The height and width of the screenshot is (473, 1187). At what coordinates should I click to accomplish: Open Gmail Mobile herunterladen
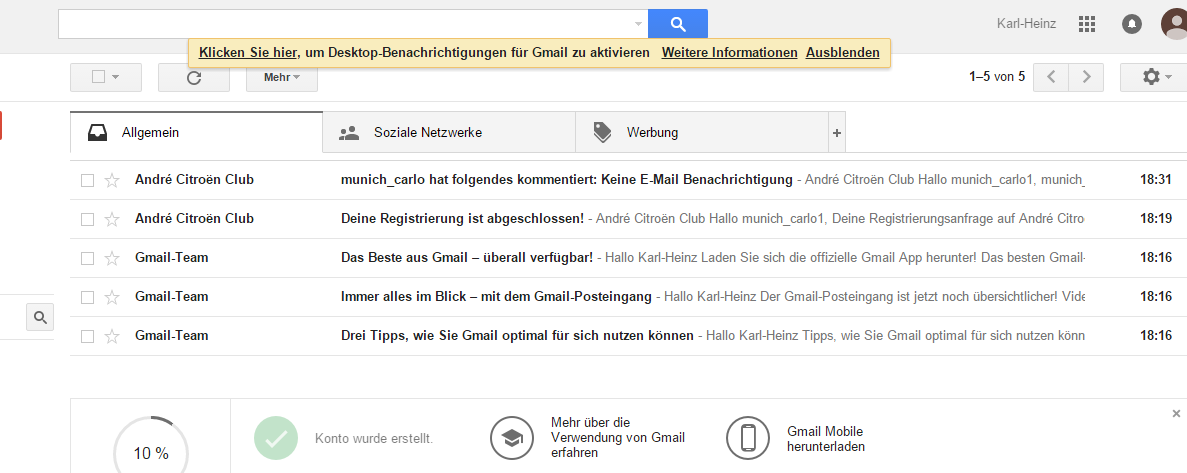tap(826, 439)
